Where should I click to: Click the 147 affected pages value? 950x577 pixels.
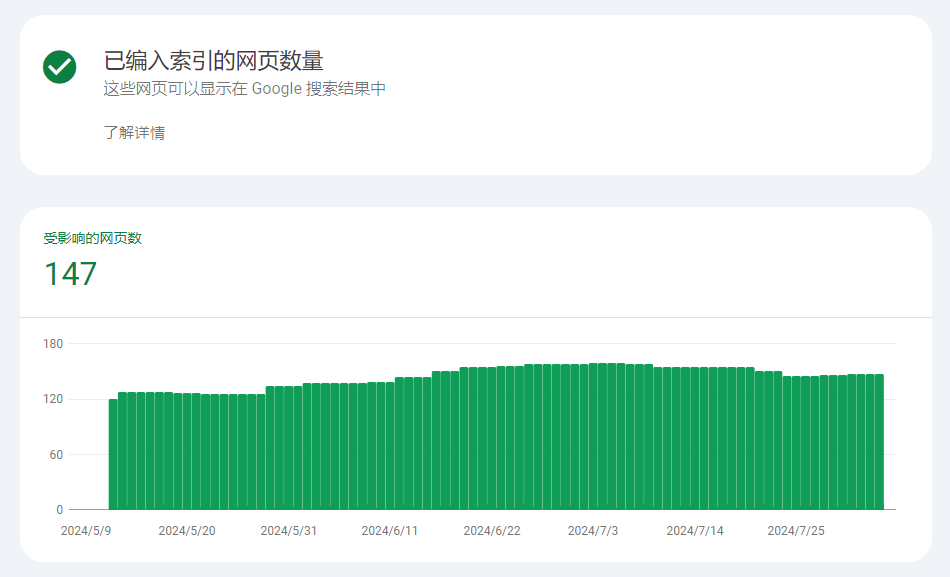click(70, 274)
